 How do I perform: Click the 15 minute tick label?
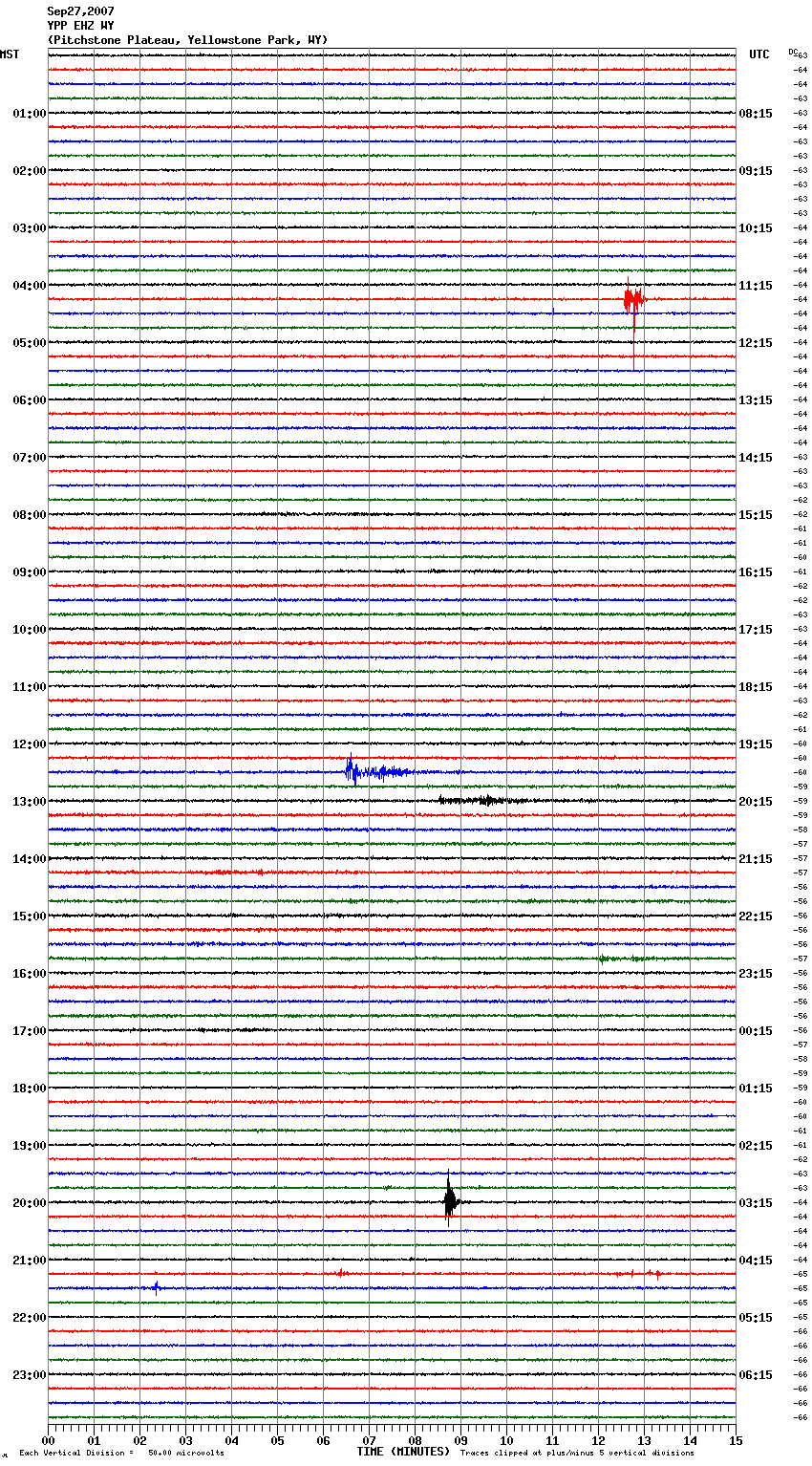pyautogui.click(x=736, y=1440)
